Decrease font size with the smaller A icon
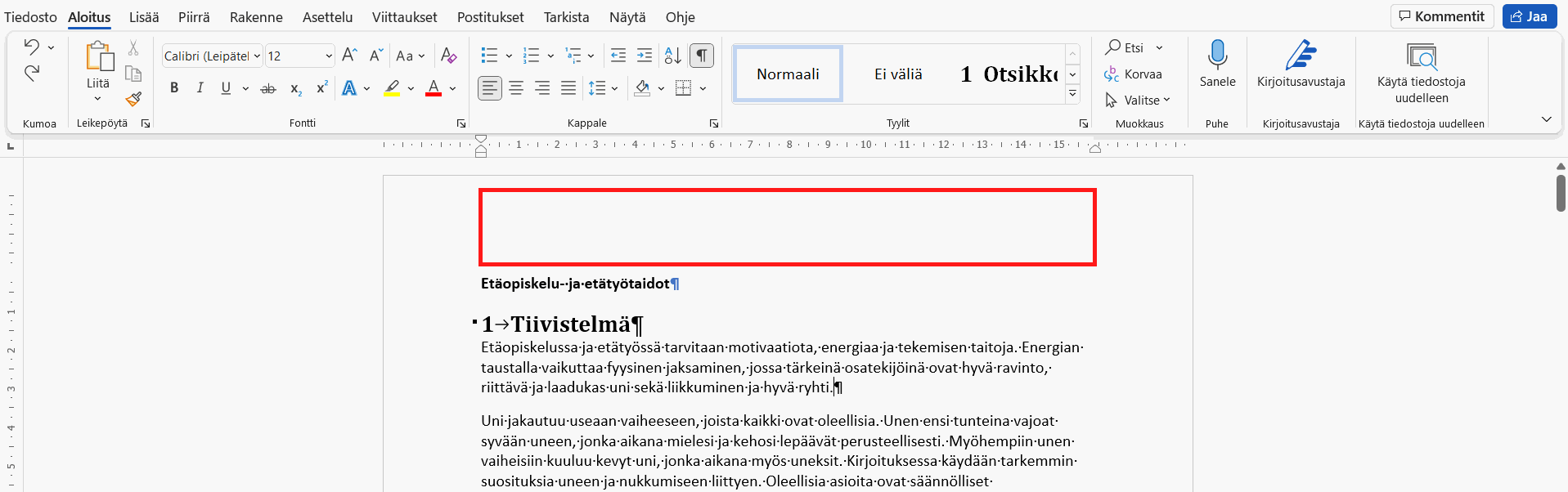The height and width of the screenshot is (492, 1568). point(375,56)
